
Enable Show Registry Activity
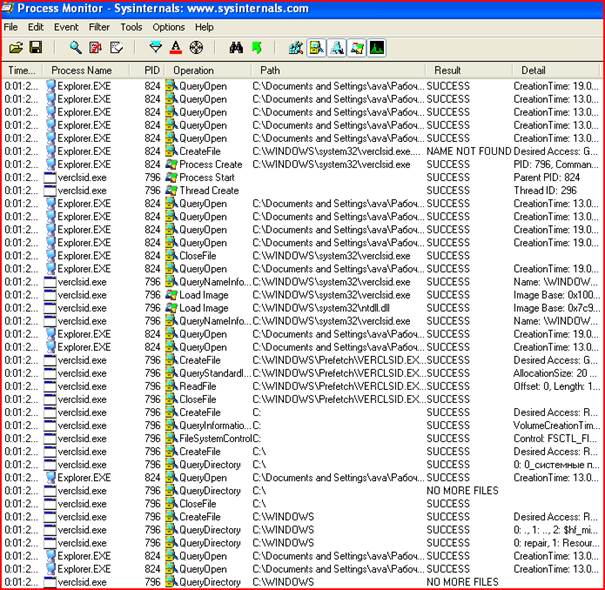296,48
